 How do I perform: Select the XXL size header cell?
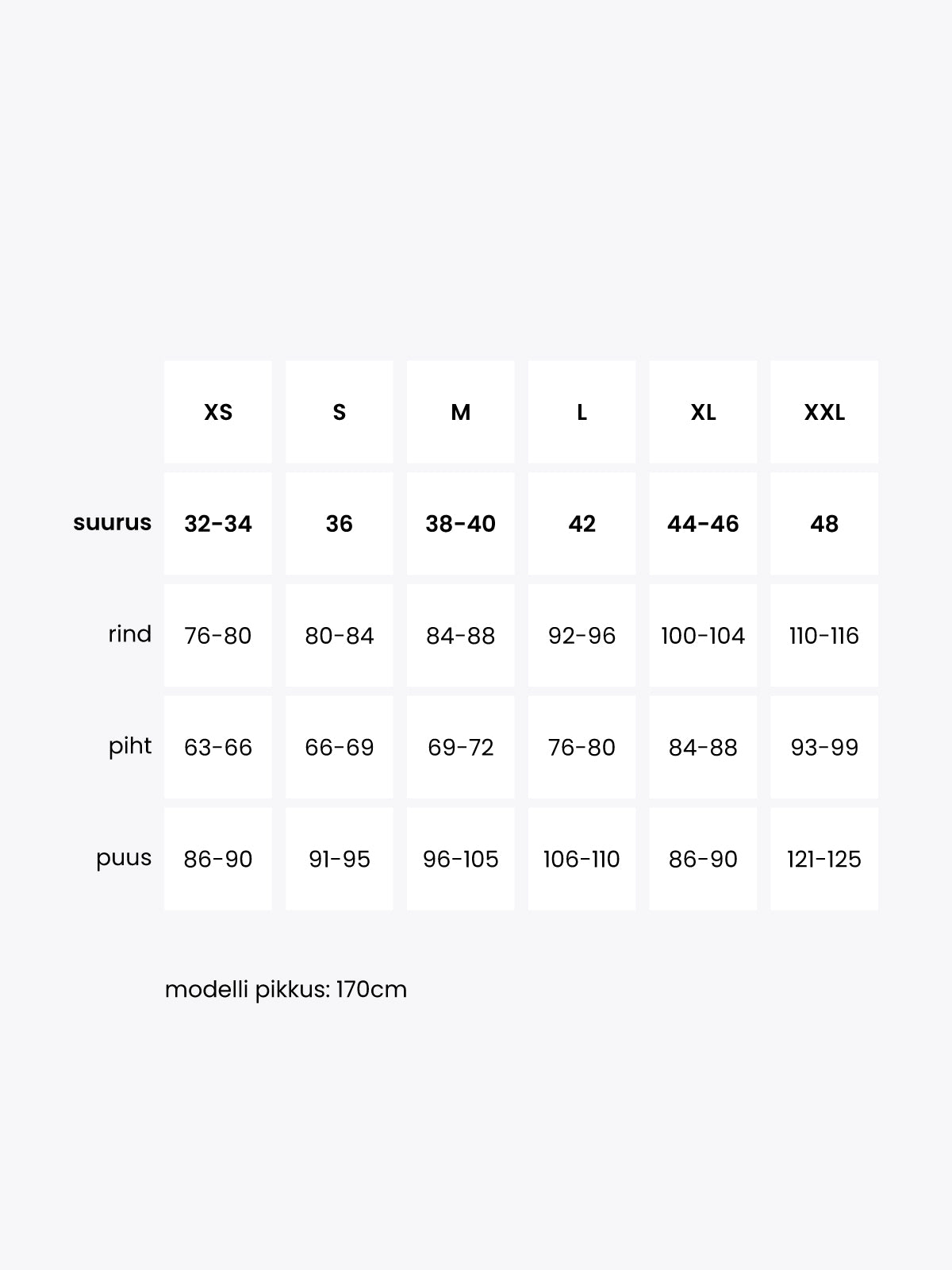pos(824,412)
